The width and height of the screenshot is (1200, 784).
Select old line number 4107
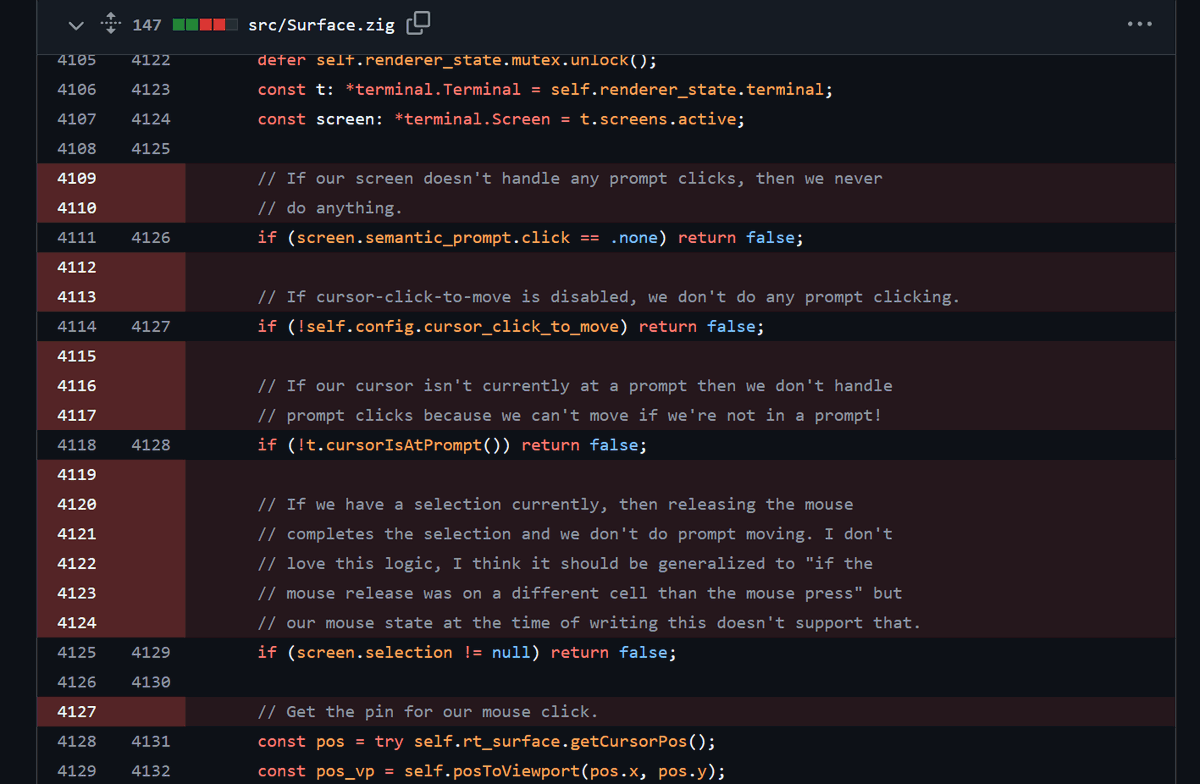tap(77, 119)
